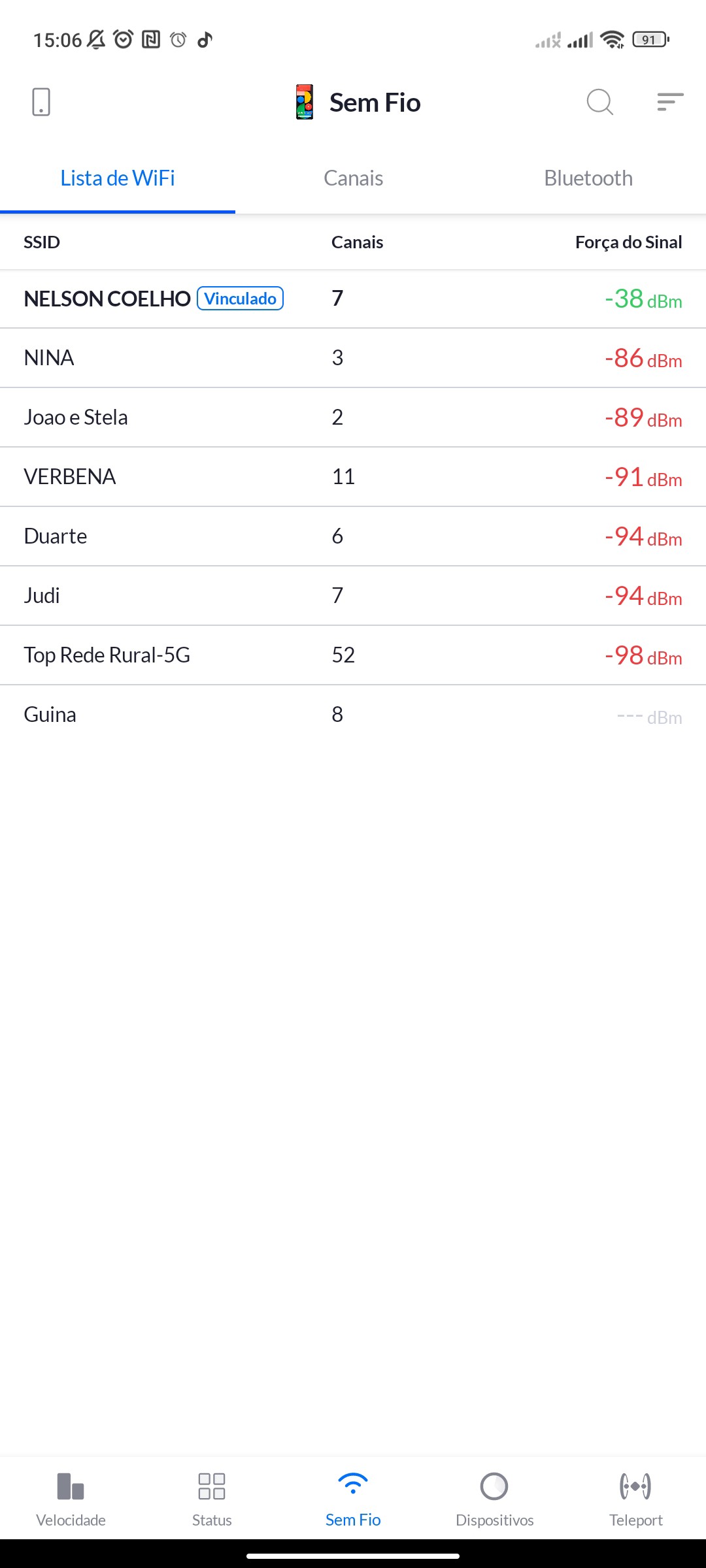706x1568 pixels.
Task: Tap the phone device icon
Action: click(41, 102)
